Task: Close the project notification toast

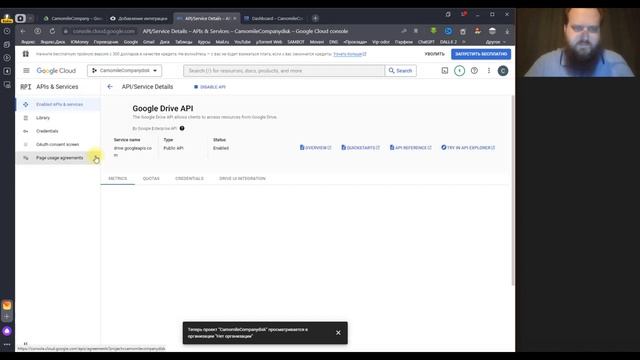Action: (x=338, y=333)
